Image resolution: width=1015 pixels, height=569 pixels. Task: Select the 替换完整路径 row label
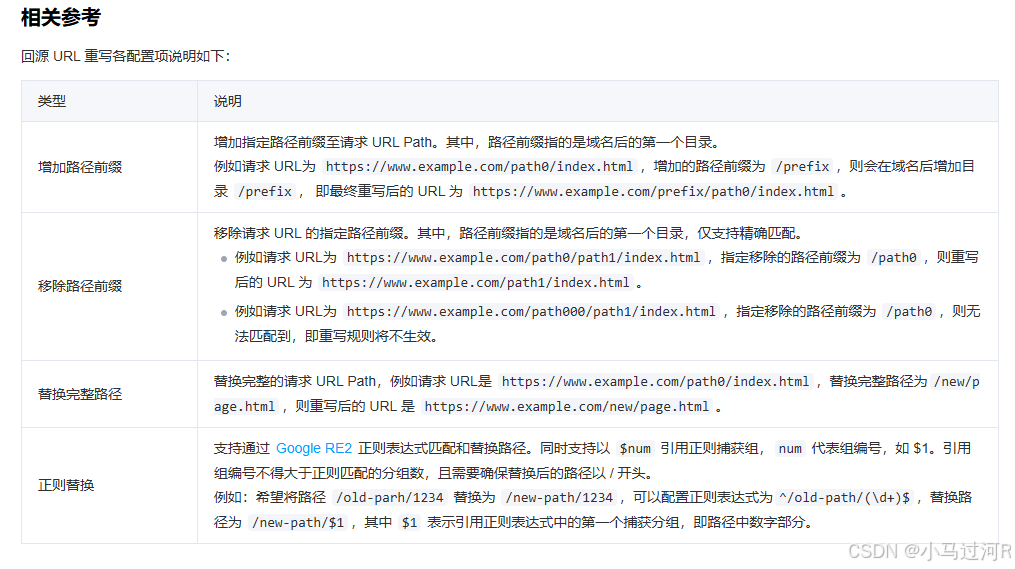80,394
